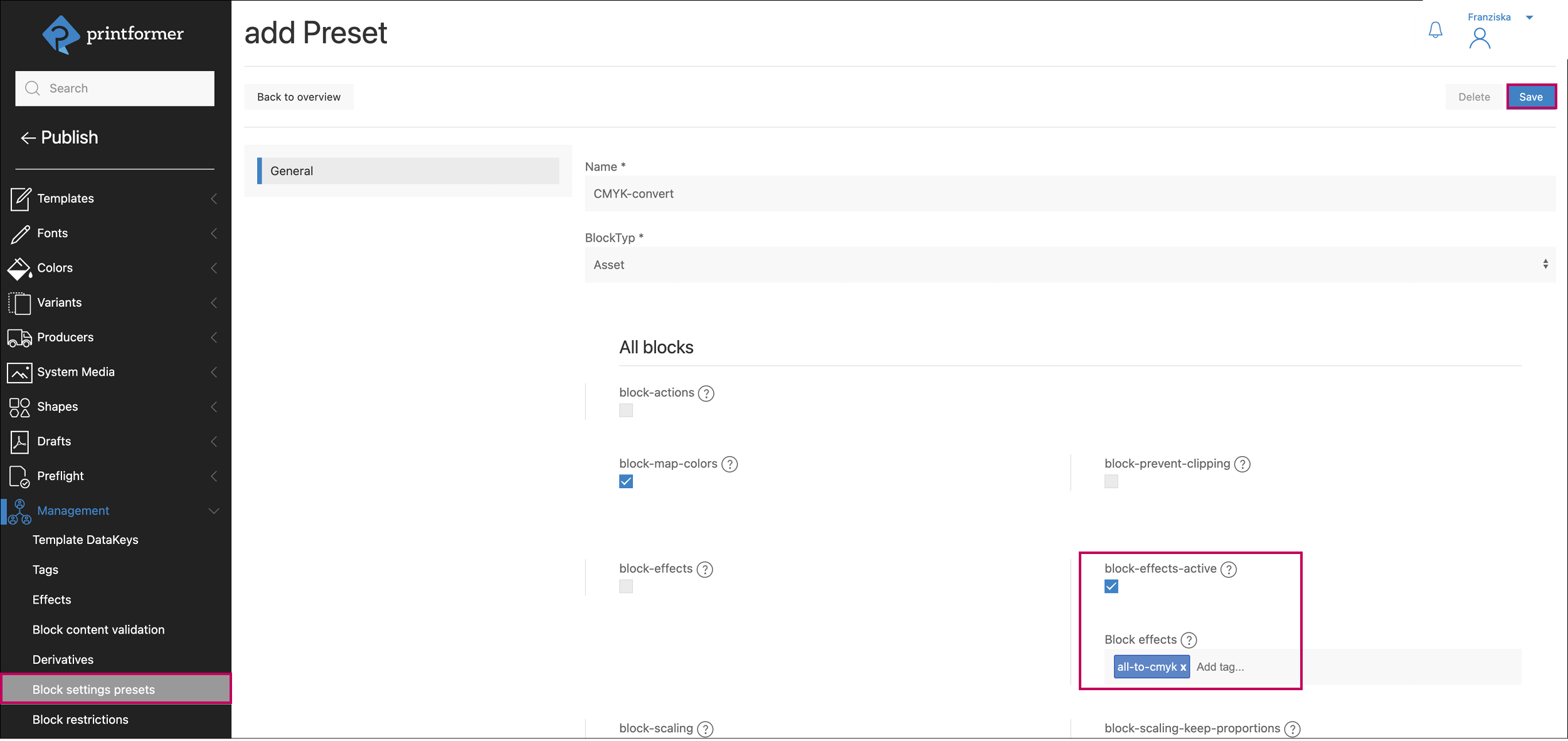Save the preset
Viewport: 1568px width, 741px height.
coord(1530,97)
